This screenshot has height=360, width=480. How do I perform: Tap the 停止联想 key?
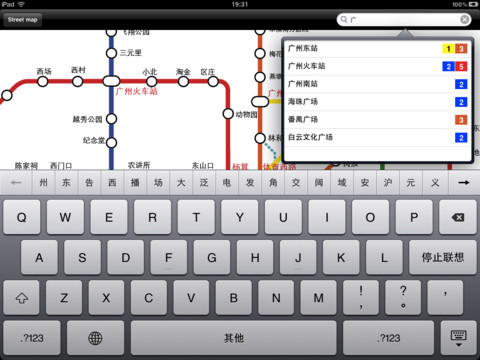pyautogui.click(x=443, y=257)
